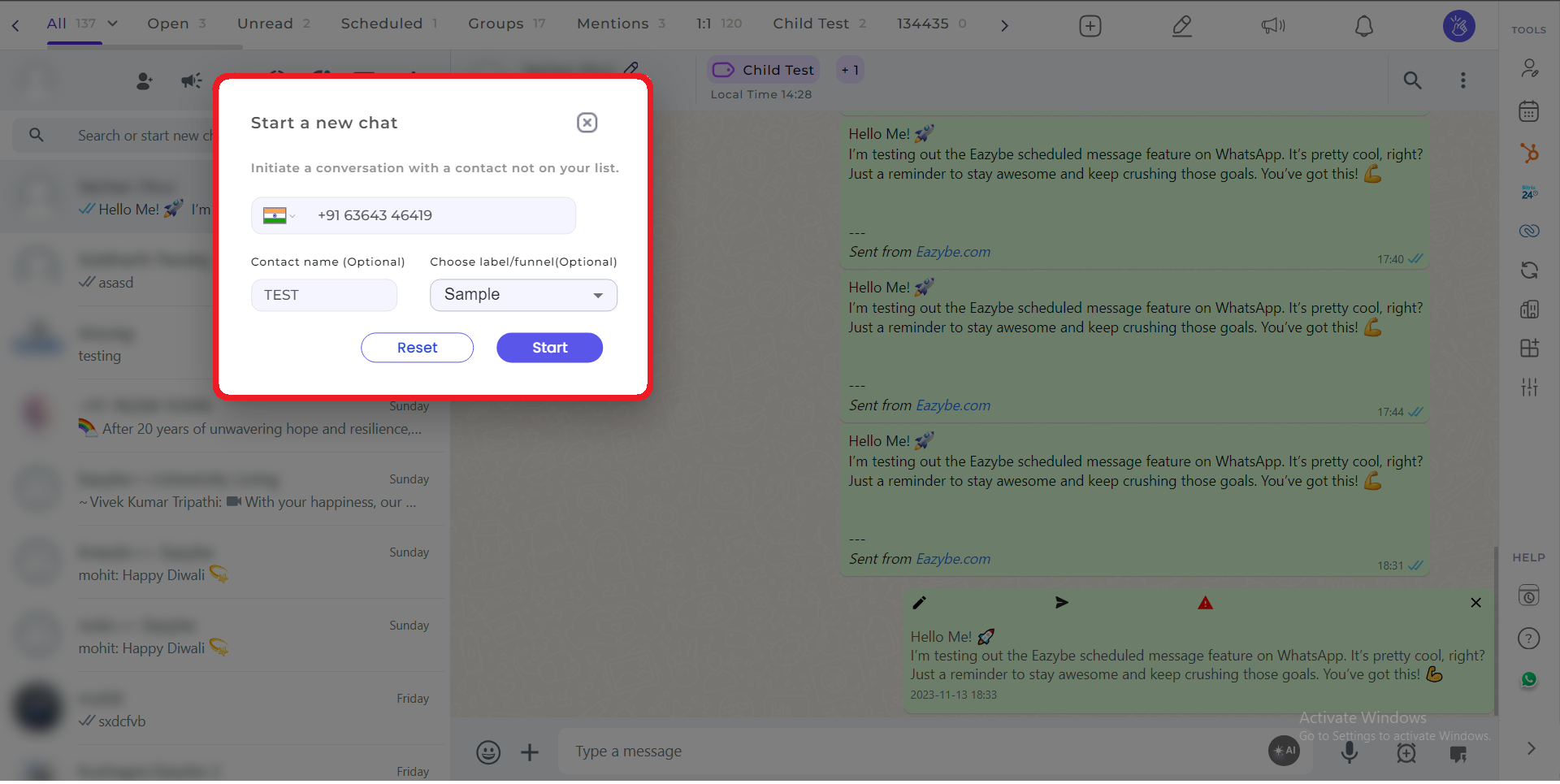Click the broadcast megaphone icon in top bar
Screen dimensions: 1560x784
[1273, 26]
